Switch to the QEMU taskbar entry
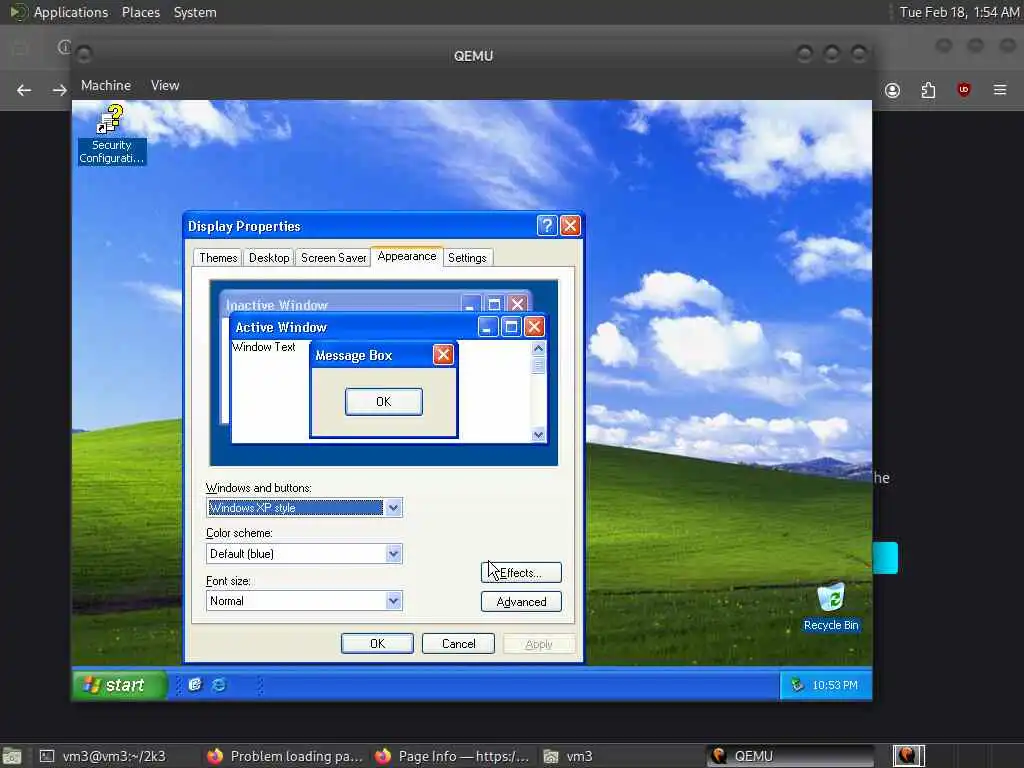Viewport: 1024px width, 768px height. pyautogui.click(x=790, y=756)
